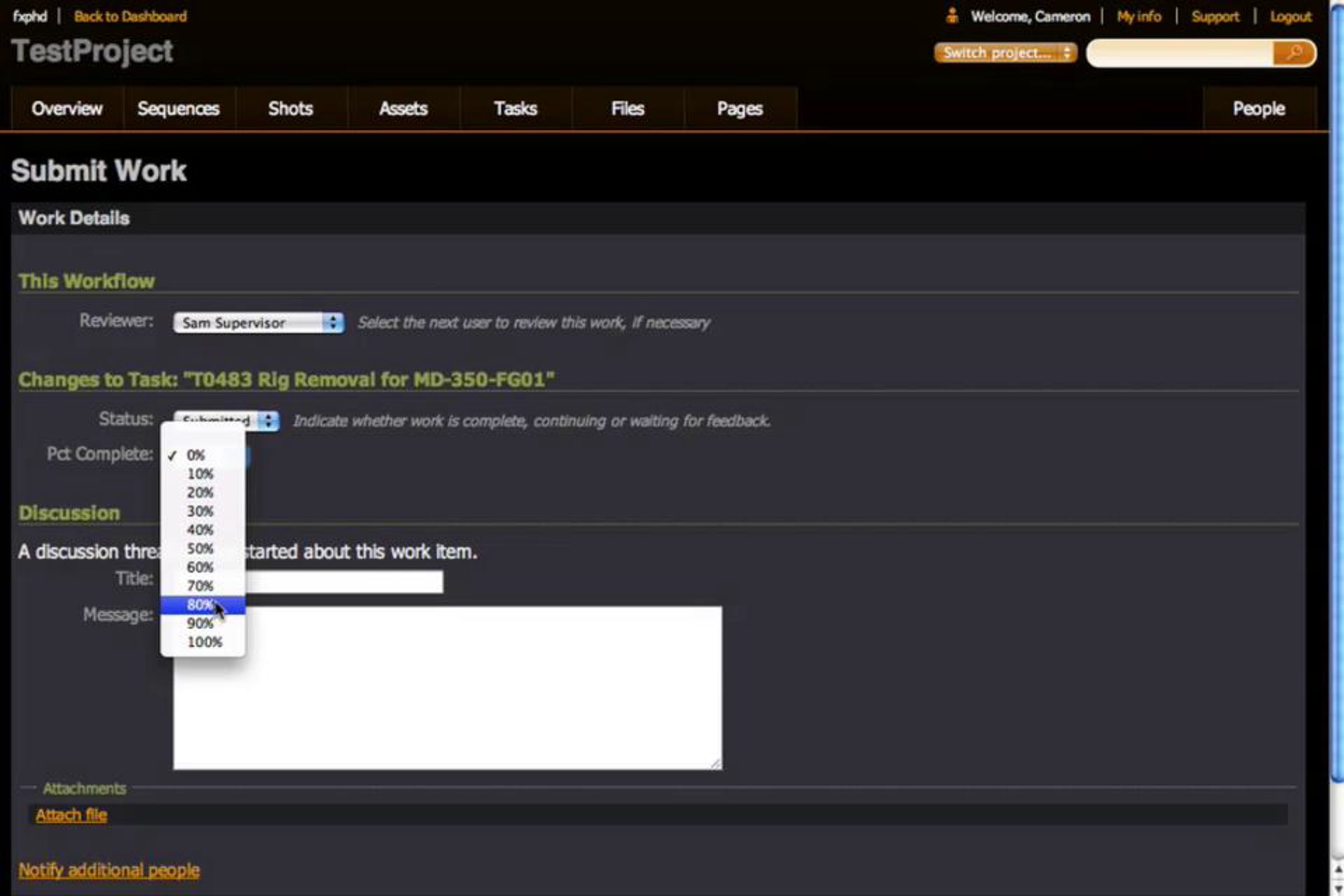Viewport: 1344px width, 896px height.
Task: Click Notify additional people link
Action: 109,870
